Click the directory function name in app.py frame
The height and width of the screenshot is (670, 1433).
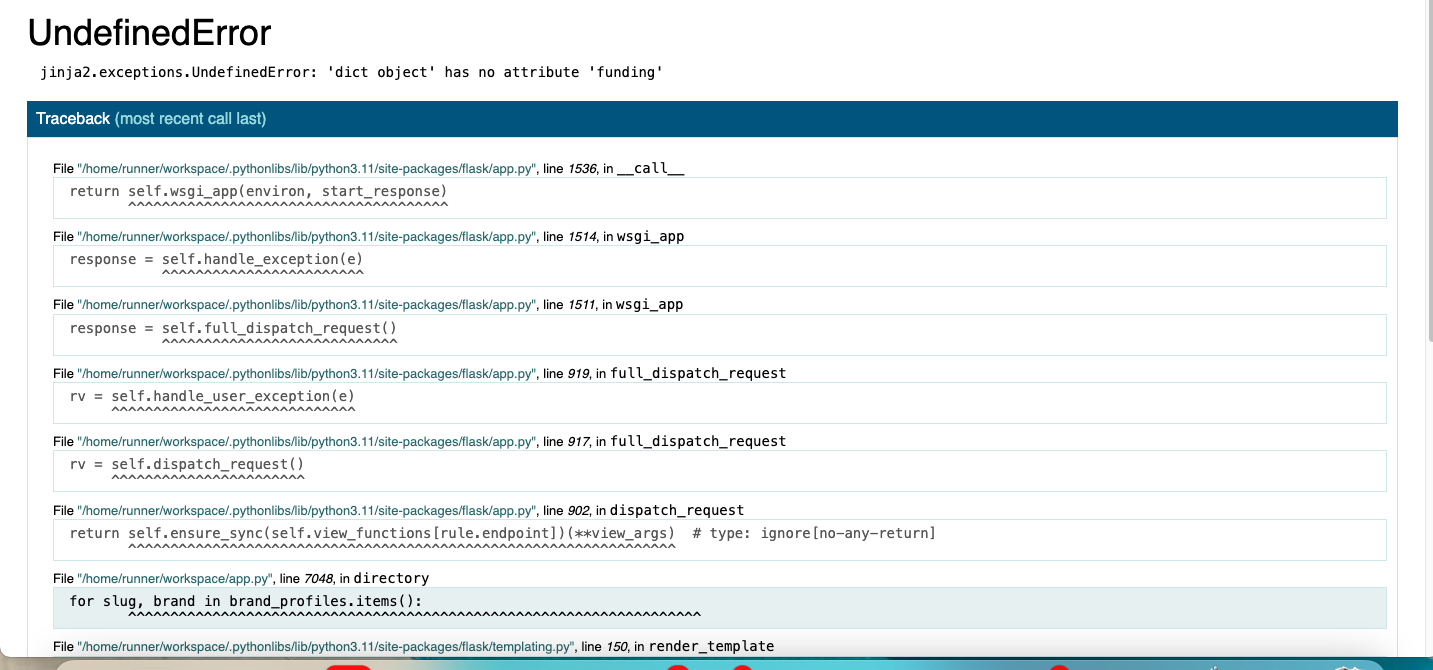pos(391,578)
